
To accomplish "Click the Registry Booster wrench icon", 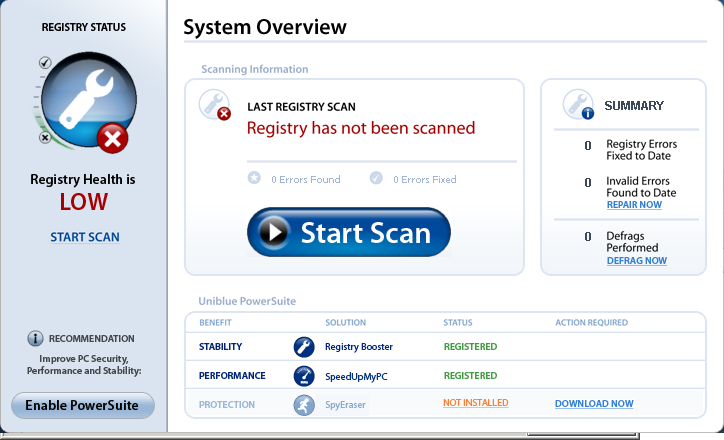I will pos(304,347).
